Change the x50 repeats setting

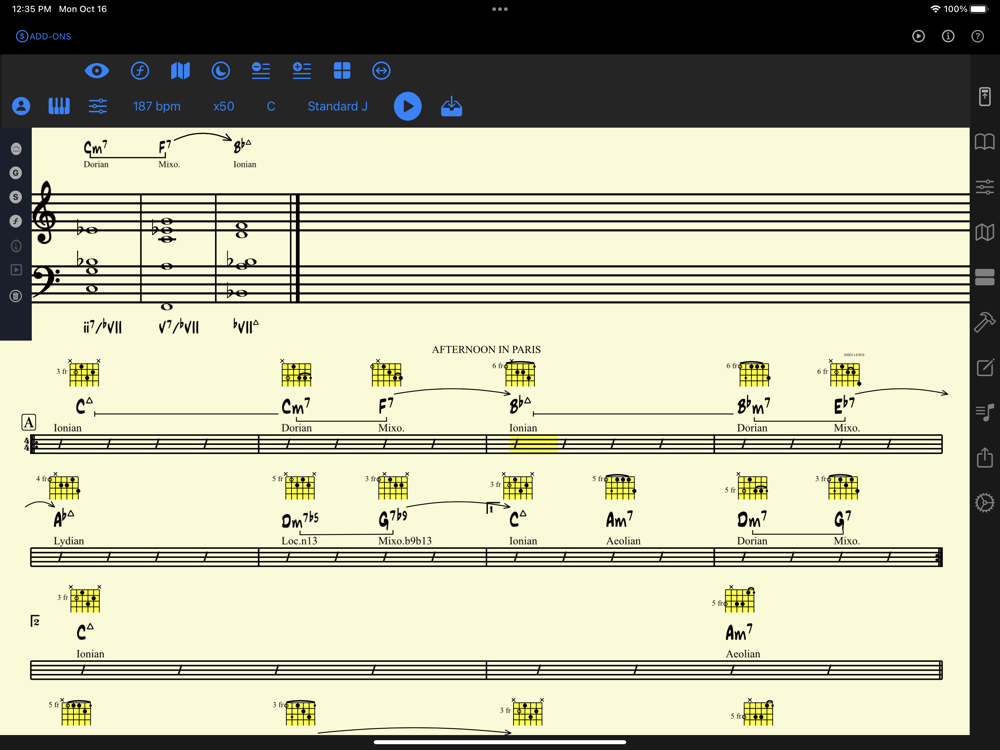click(x=223, y=107)
